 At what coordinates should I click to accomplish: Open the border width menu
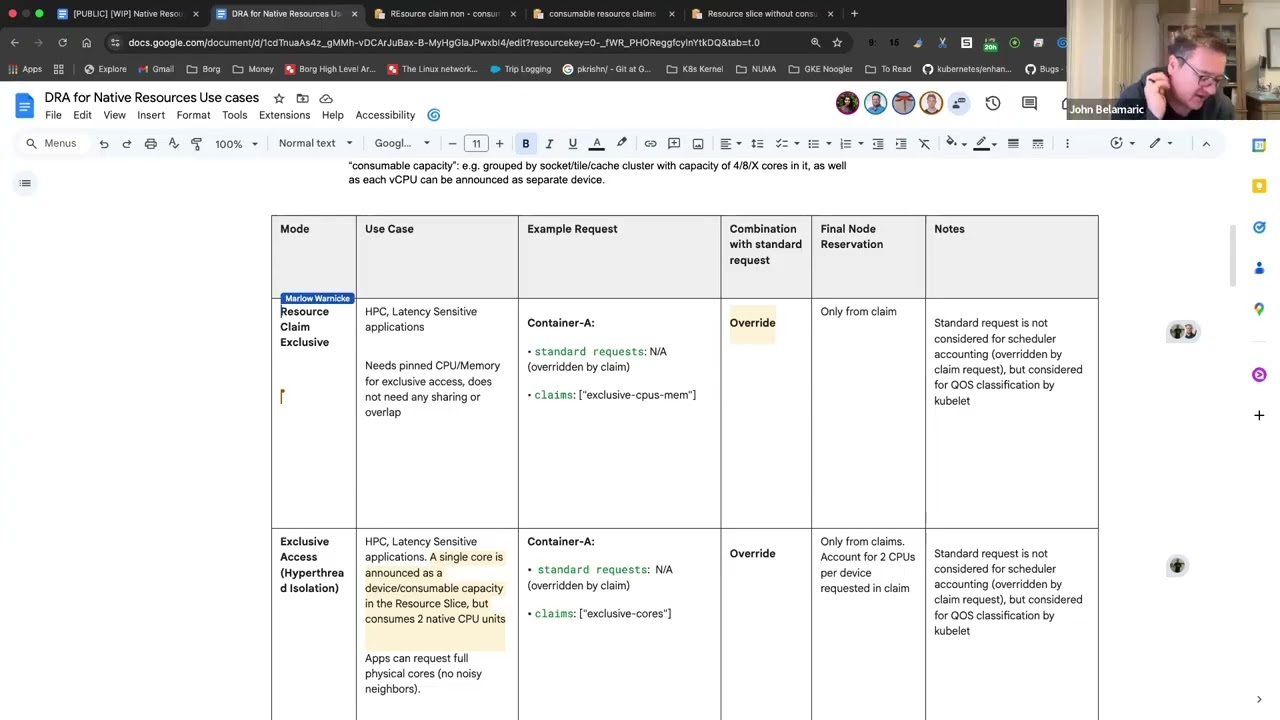click(x=1013, y=144)
